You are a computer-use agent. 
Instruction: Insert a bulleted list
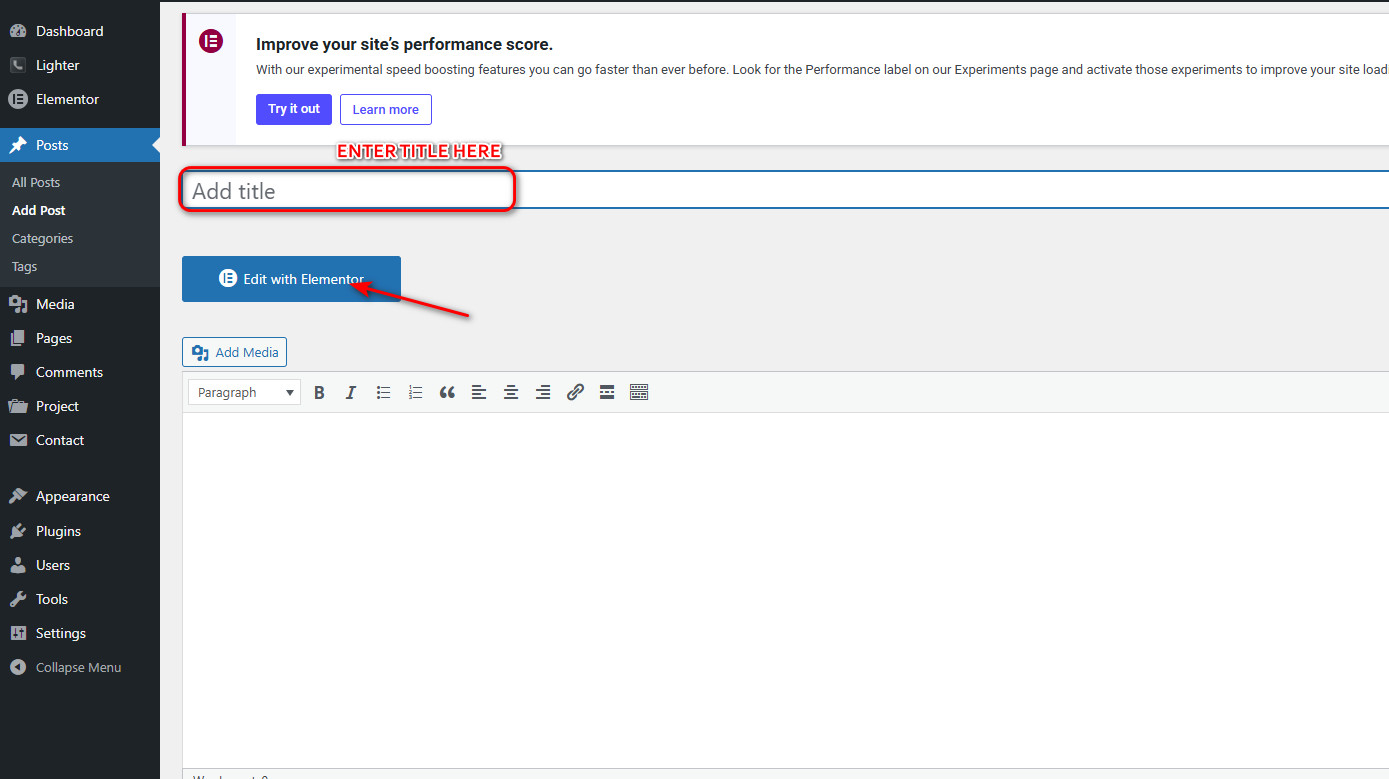[383, 393]
